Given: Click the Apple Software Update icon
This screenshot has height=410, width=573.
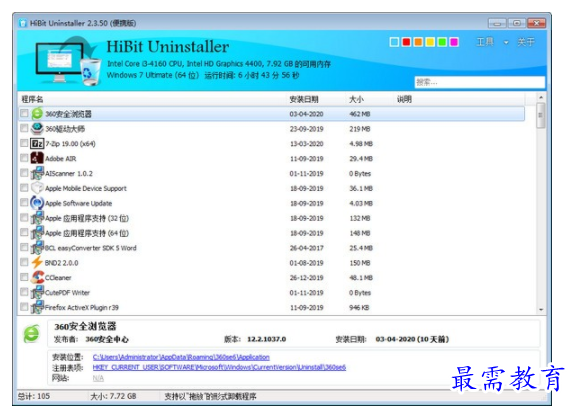Looking at the screenshot, I should (37, 203).
